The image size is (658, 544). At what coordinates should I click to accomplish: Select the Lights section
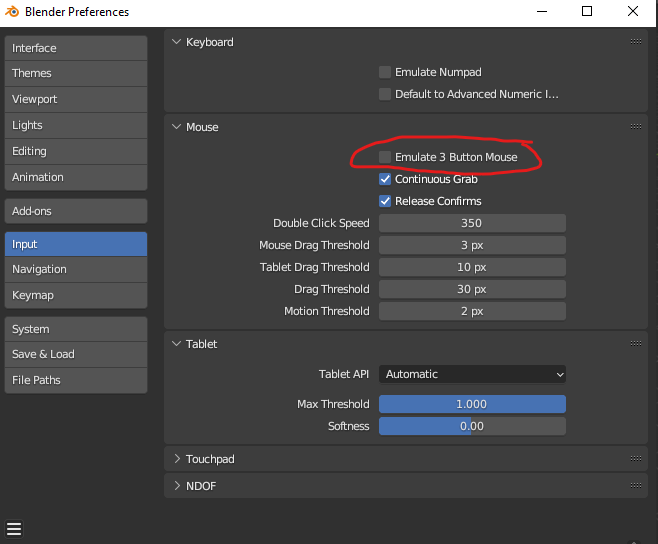pos(76,126)
